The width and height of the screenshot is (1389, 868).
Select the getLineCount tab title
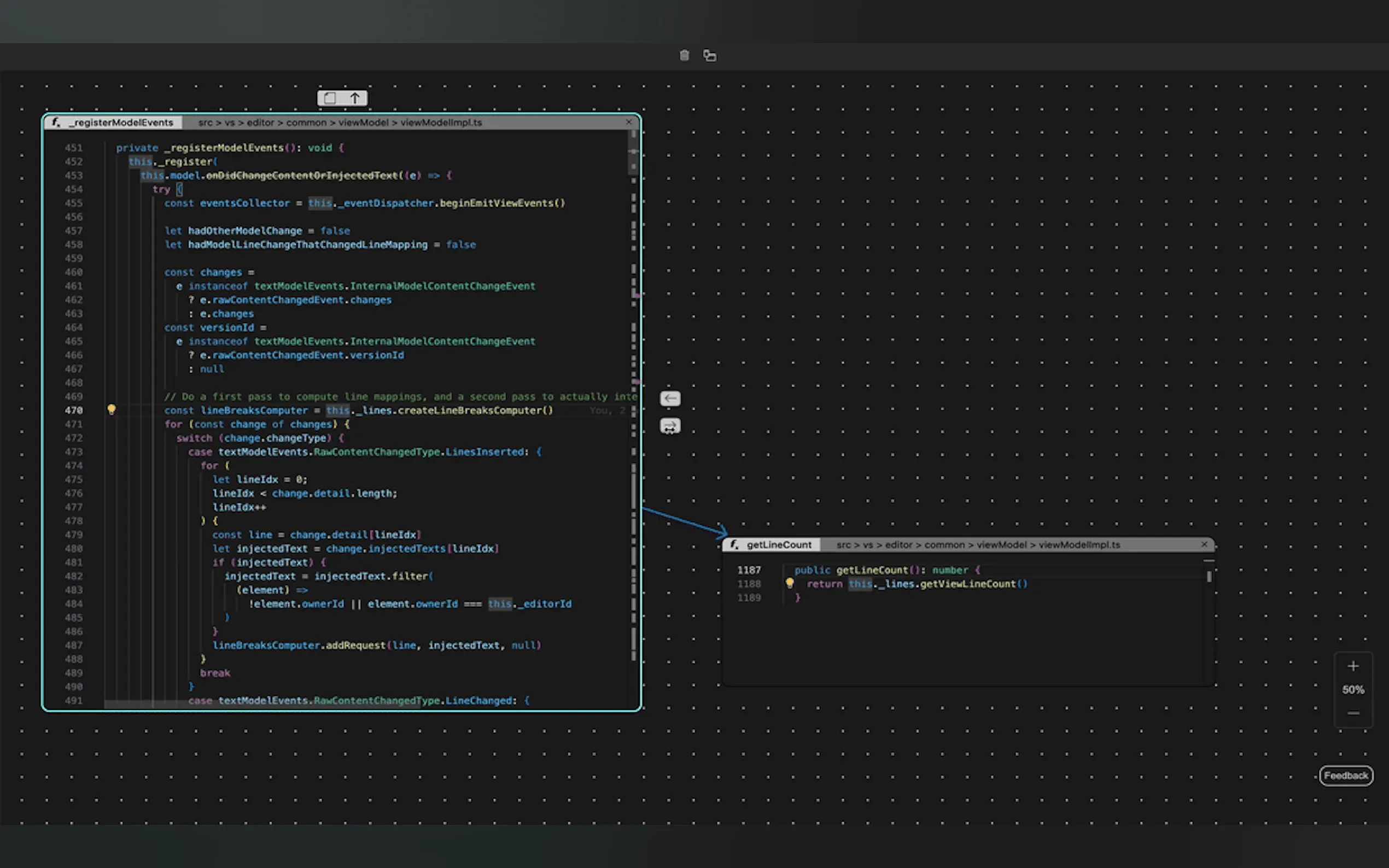pos(779,545)
